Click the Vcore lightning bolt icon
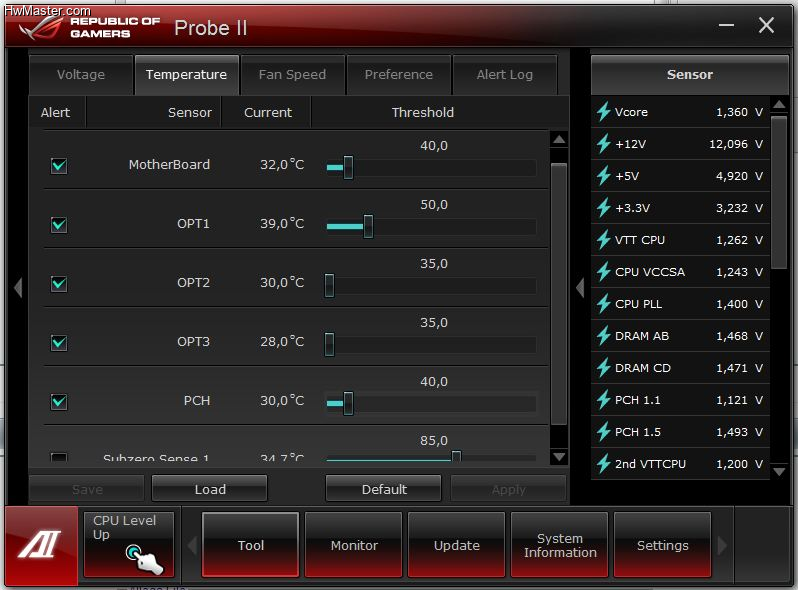The width and height of the screenshot is (798, 590). (604, 111)
